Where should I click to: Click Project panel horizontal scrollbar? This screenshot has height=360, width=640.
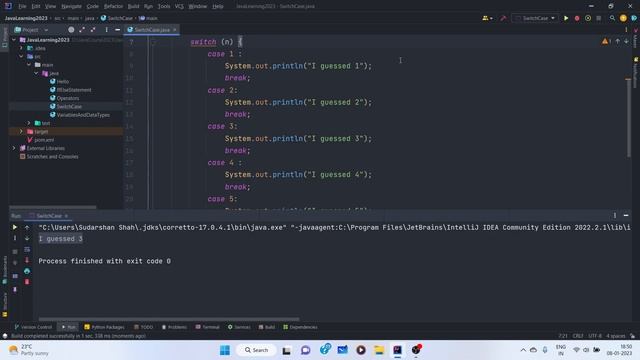[x=53, y=207]
